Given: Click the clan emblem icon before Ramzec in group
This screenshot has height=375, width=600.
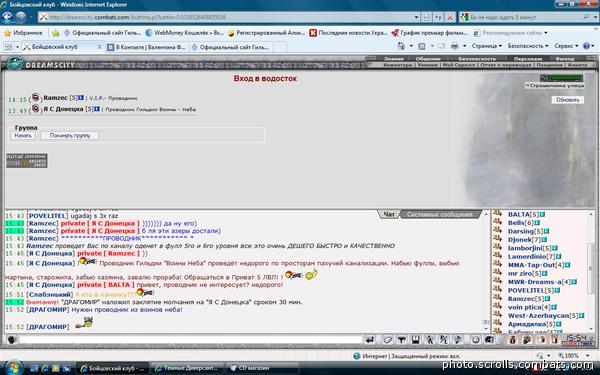Looking at the screenshot, I should 35,98.
